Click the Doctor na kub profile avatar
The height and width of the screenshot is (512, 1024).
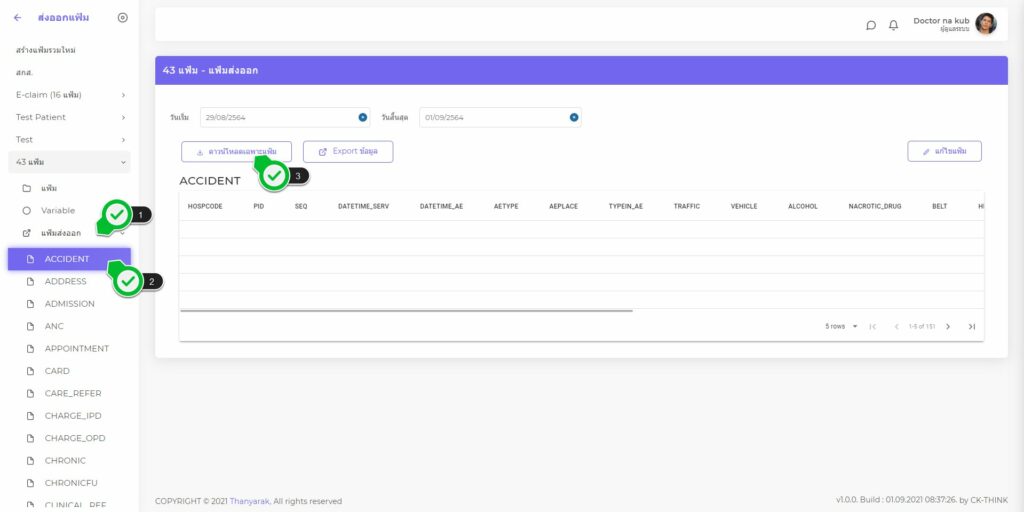[x=985, y=24]
